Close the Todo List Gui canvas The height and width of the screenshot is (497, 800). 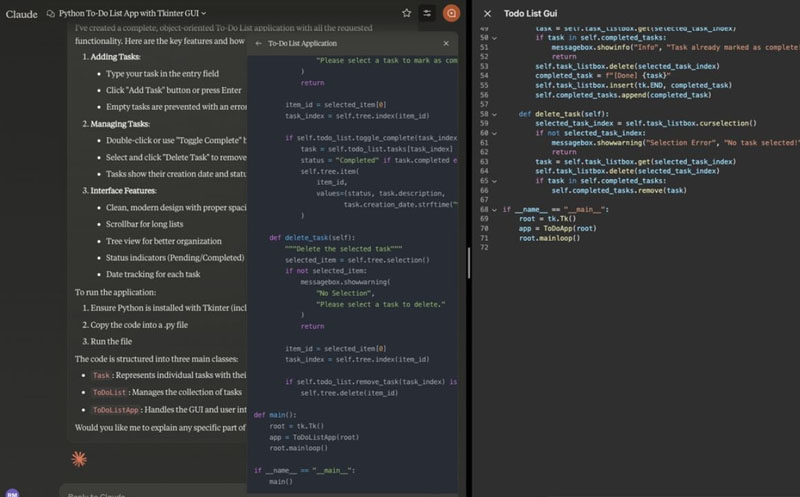coord(487,14)
